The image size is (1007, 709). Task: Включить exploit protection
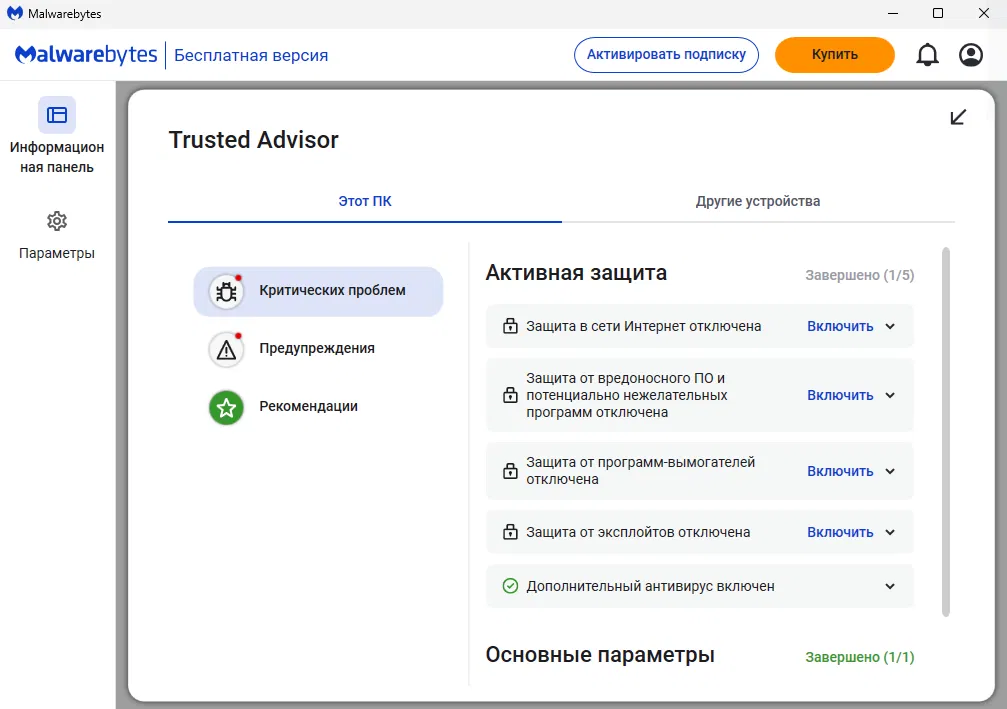click(x=840, y=532)
